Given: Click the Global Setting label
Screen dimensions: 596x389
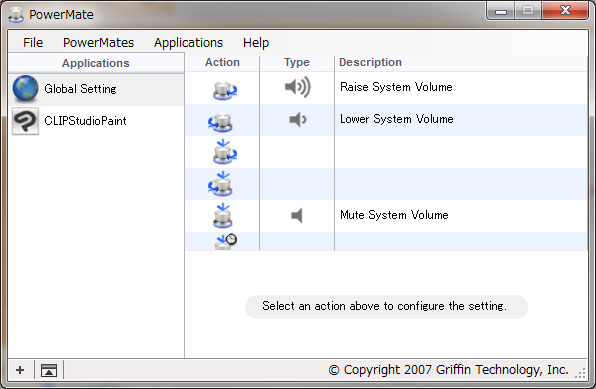Looking at the screenshot, I should tap(80, 89).
